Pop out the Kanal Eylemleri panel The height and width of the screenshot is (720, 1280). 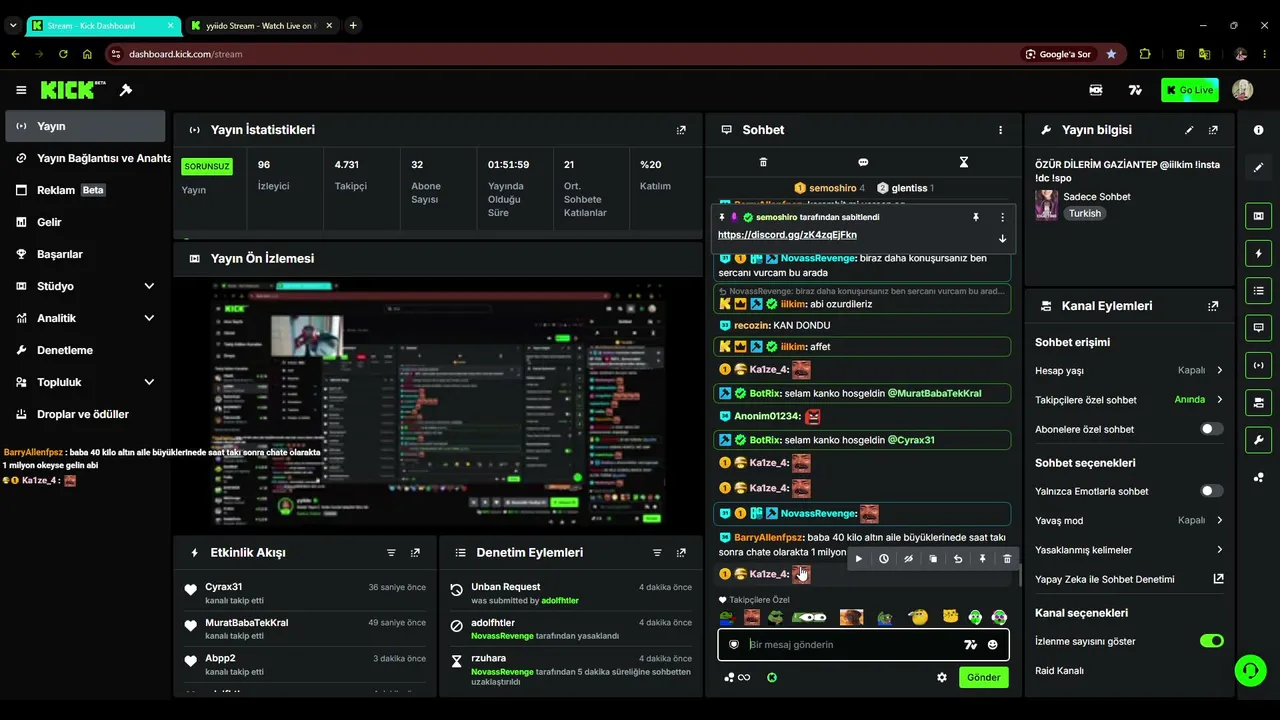(1213, 306)
